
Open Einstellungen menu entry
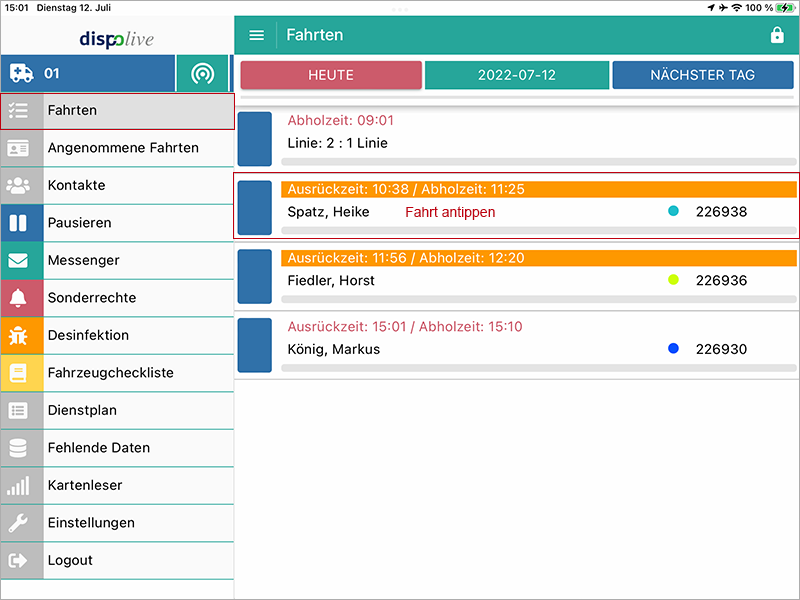click(x=117, y=523)
